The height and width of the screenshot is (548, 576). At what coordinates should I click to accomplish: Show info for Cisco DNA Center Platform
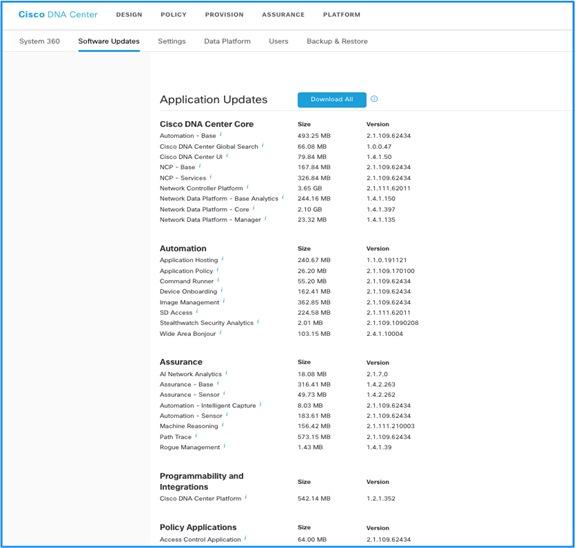(x=246, y=498)
